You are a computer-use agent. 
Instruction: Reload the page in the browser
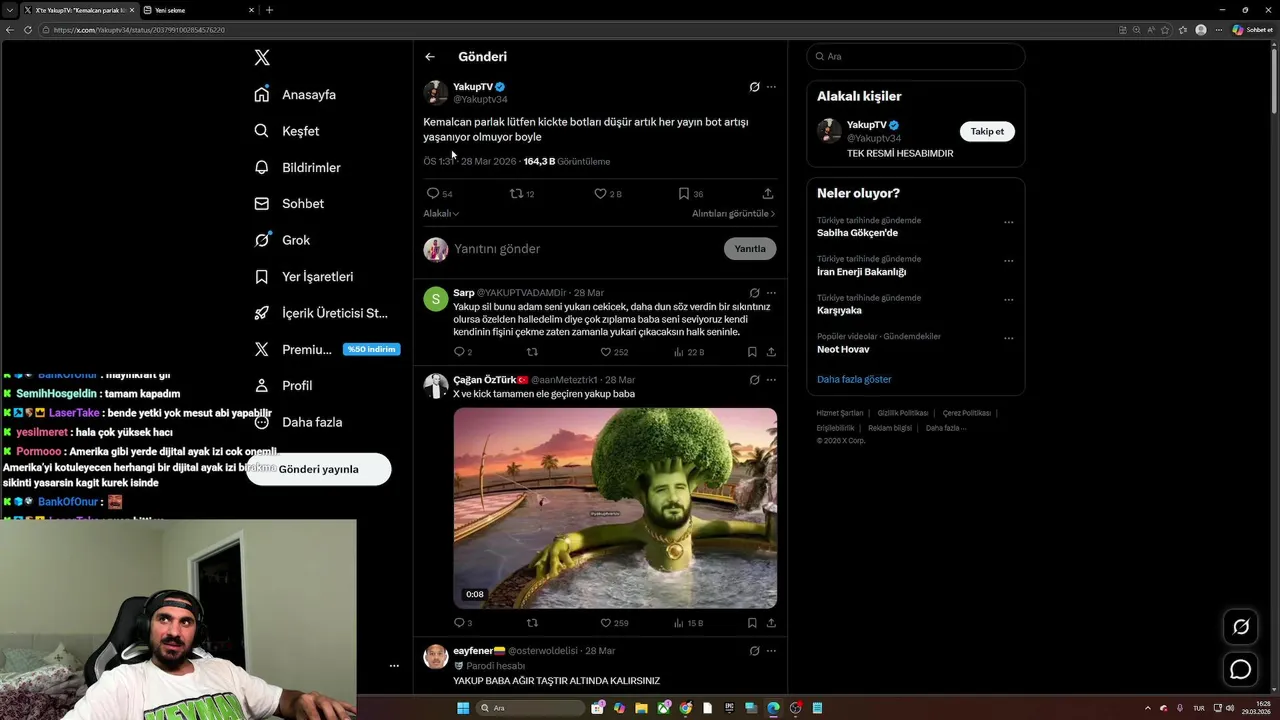point(27,30)
